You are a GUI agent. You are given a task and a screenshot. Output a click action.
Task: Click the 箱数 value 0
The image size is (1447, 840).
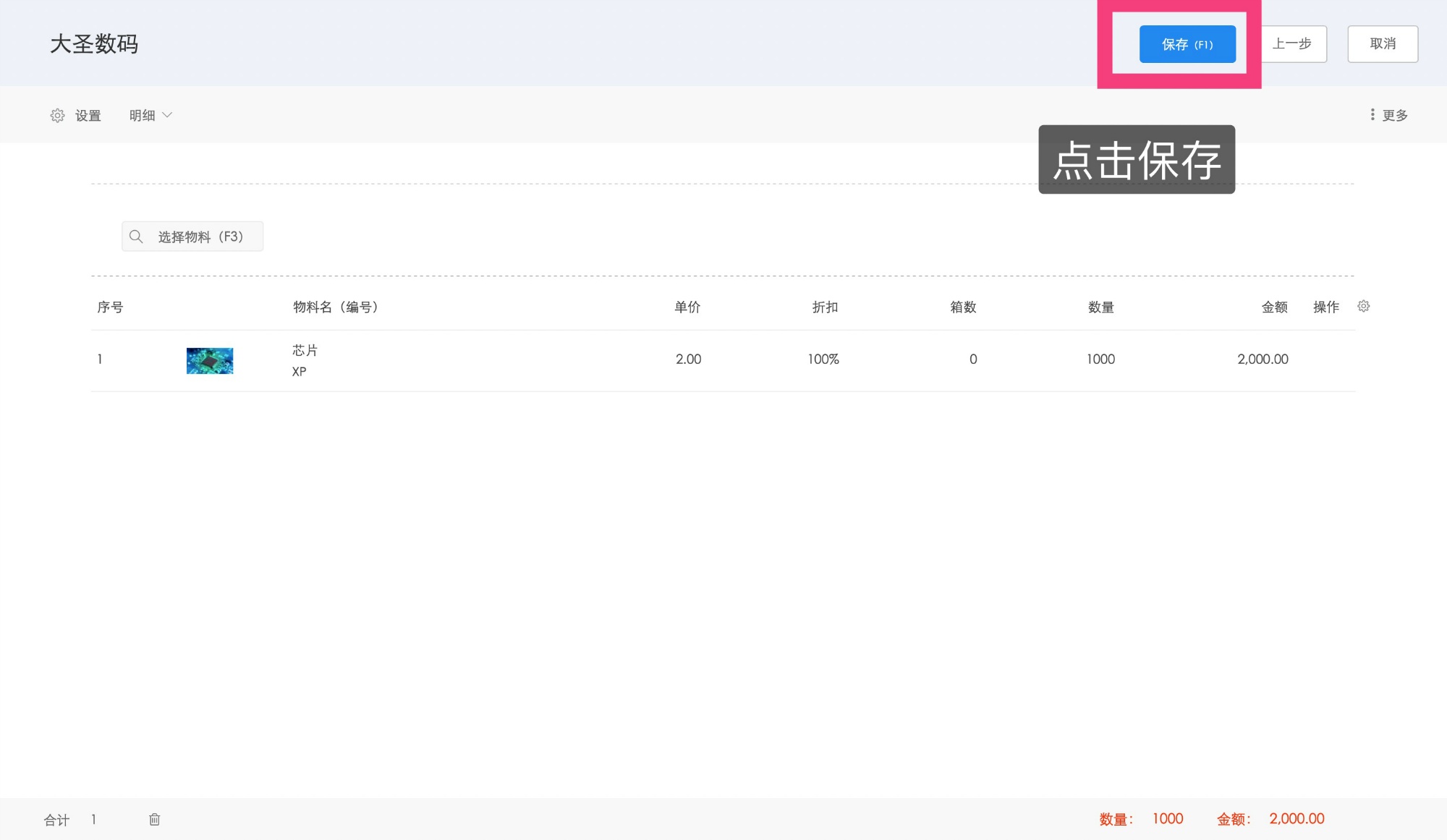tap(973, 360)
